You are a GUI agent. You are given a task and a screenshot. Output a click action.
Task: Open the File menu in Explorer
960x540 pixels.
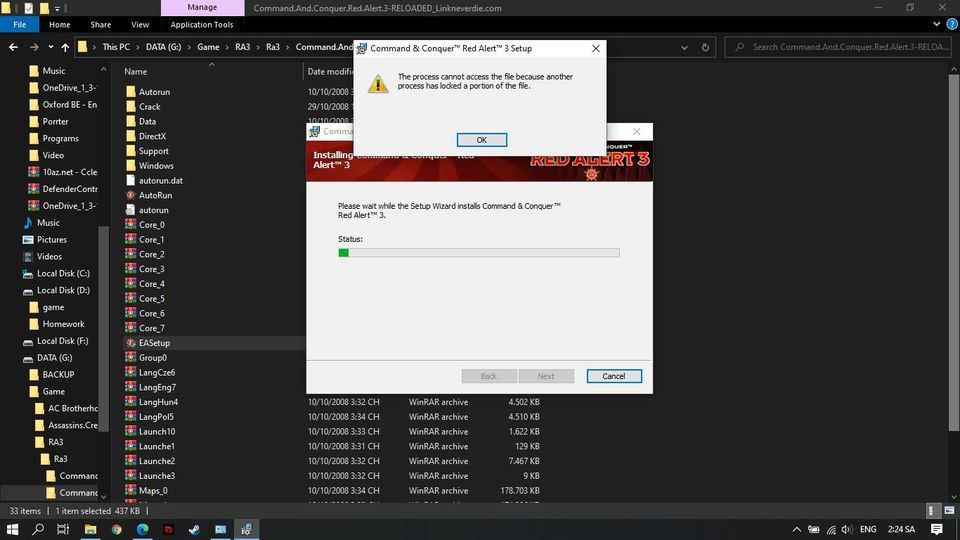click(x=19, y=24)
